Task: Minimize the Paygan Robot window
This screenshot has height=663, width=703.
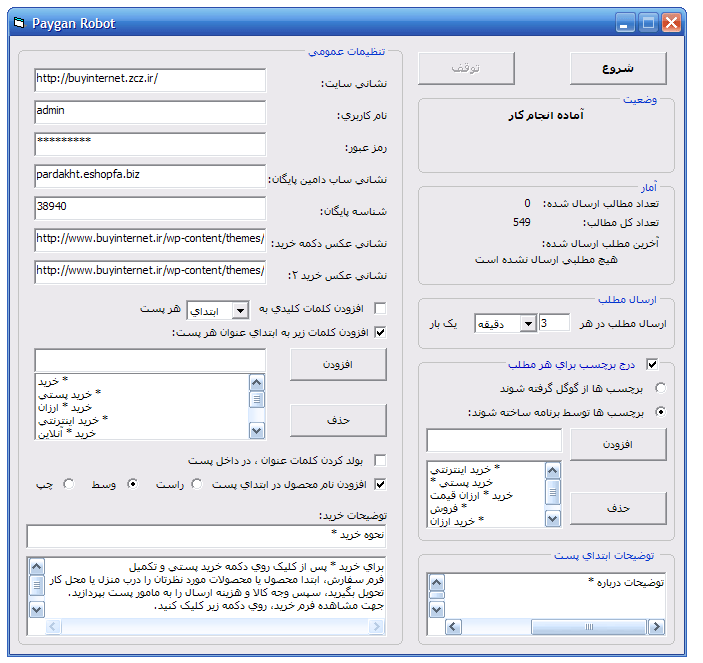Action: pos(625,22)
